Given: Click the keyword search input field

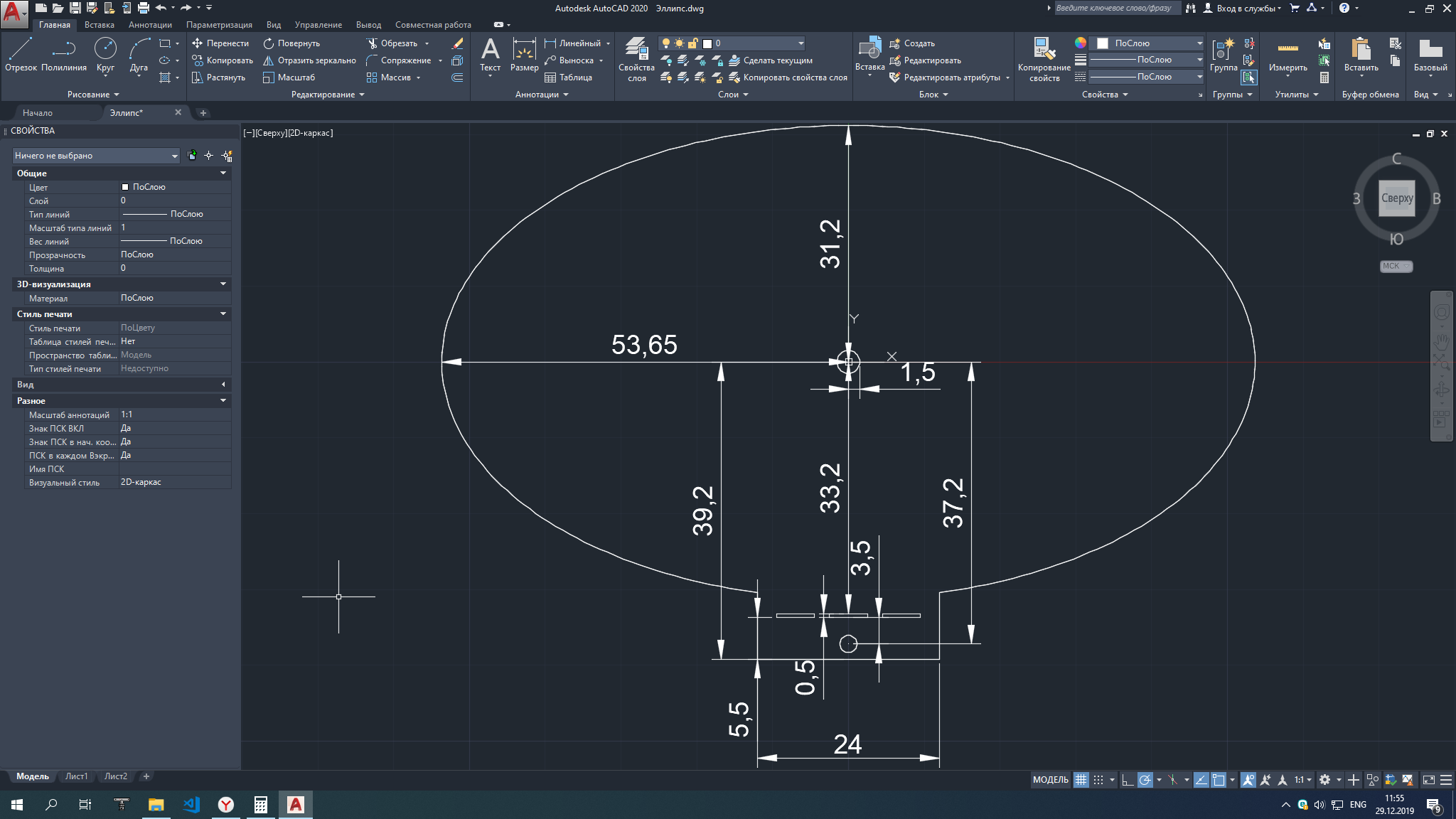Looking at the screenshot, I should (1115, 9).
